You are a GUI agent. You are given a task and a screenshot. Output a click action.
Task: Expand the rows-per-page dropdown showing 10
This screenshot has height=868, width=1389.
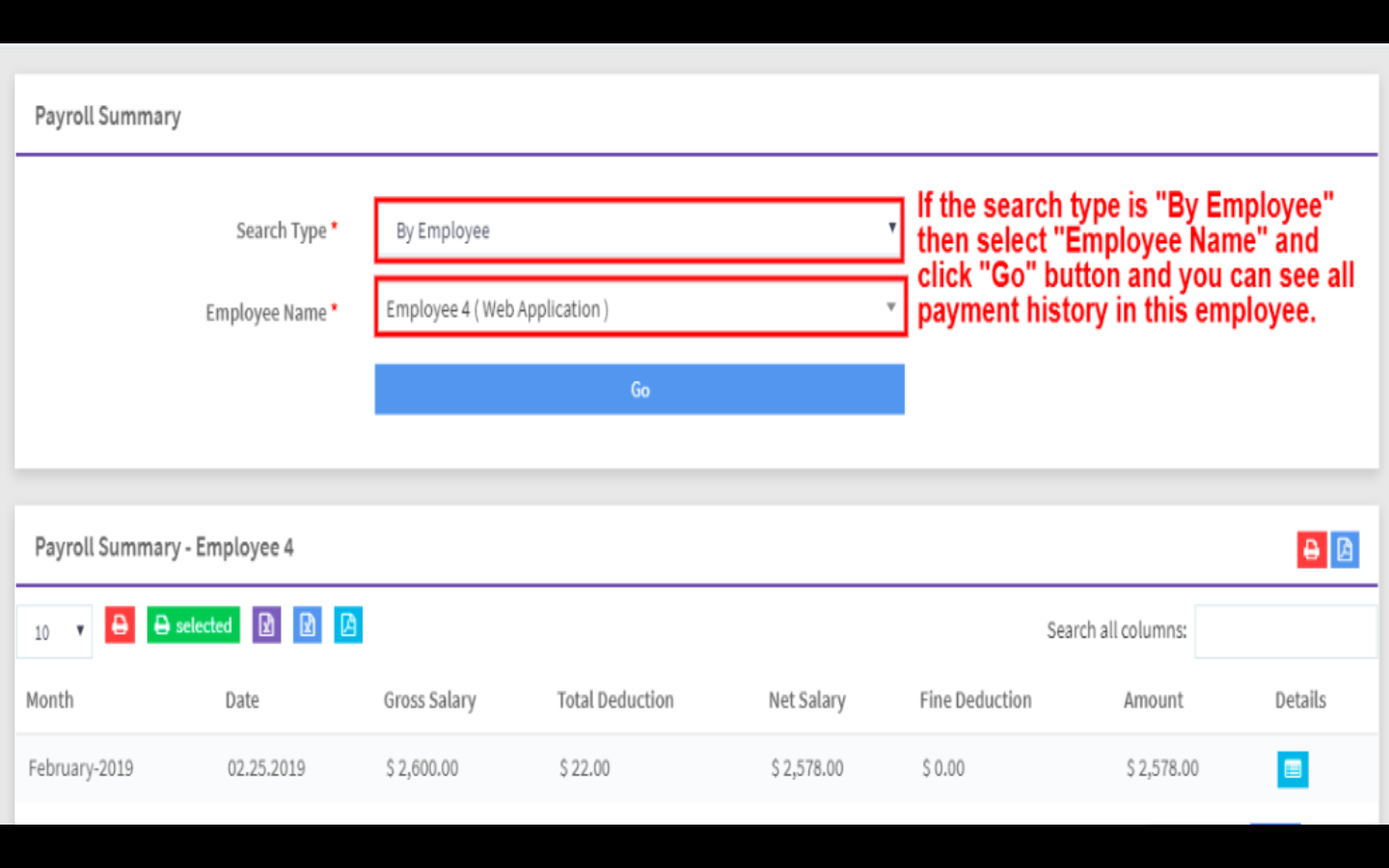tap(55, 632)
